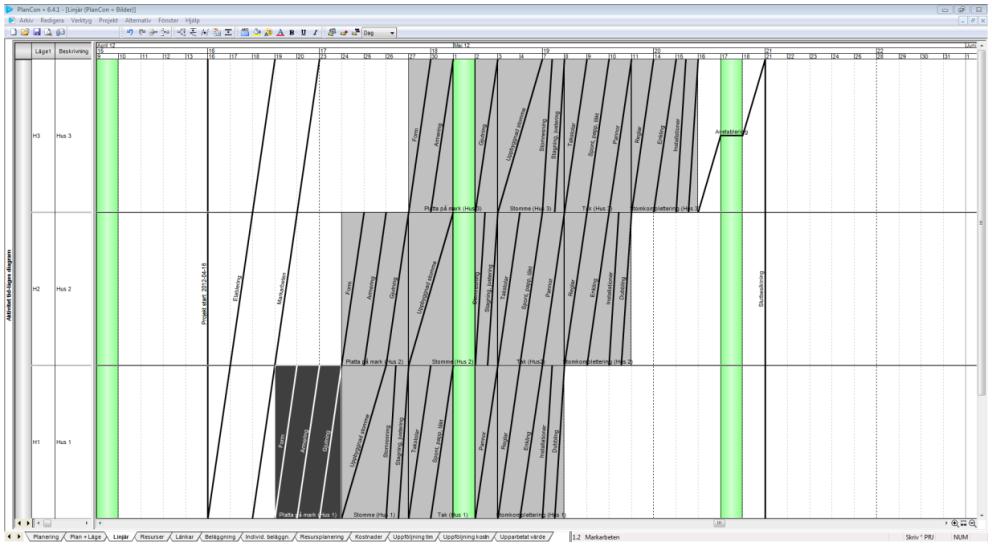
Task: Click the New document icon
Action: pos(13,32)
